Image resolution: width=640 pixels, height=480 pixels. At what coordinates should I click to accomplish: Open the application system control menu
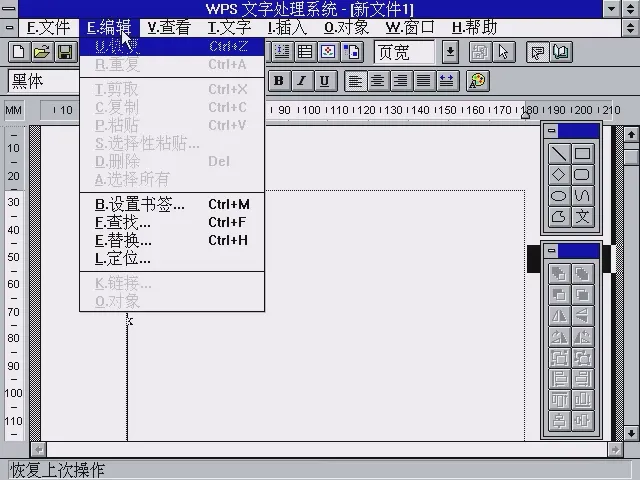click(x=9, y=9)
